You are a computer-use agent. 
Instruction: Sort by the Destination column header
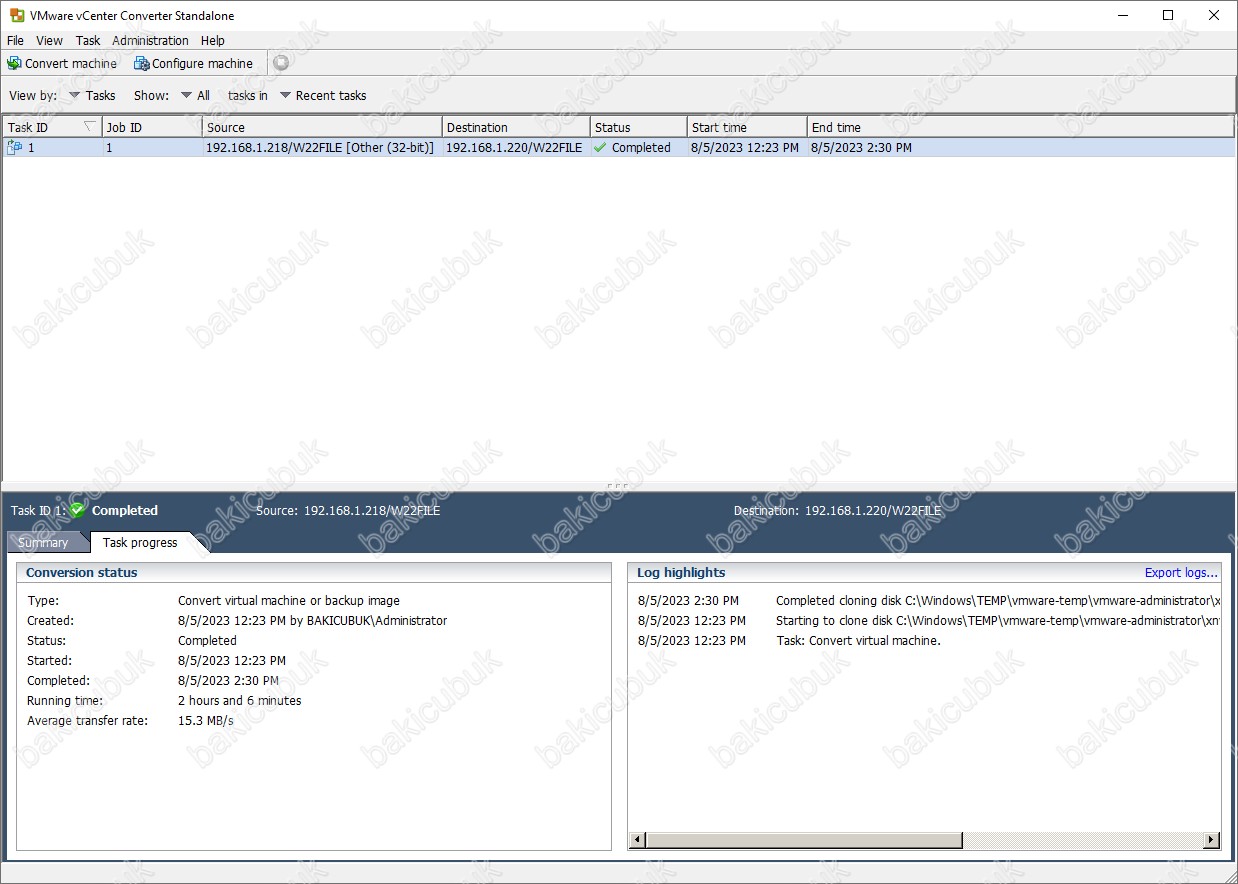[516, 127]
